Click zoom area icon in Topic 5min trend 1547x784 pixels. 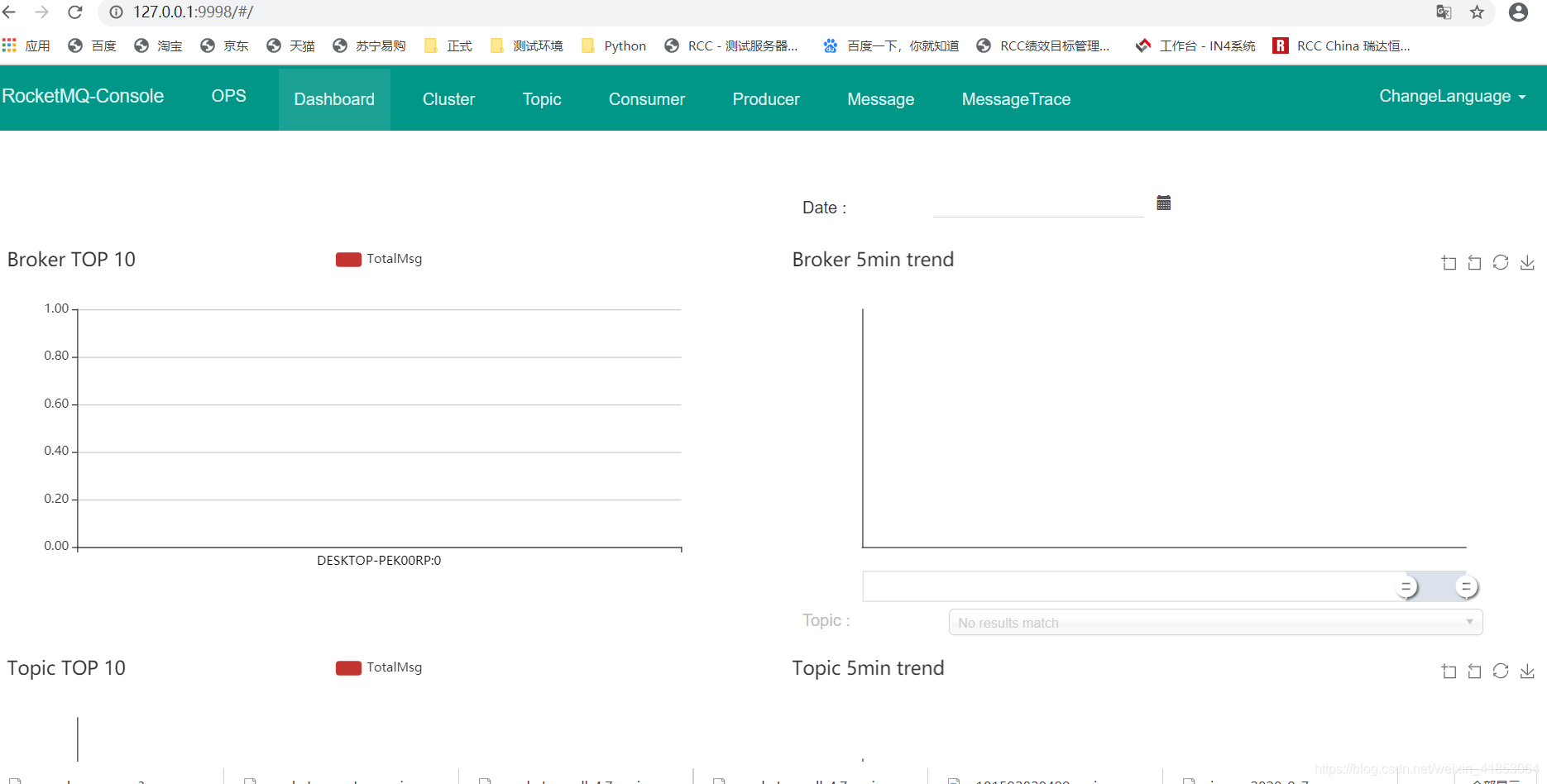pyautogui.click(x=1449, y=671)
